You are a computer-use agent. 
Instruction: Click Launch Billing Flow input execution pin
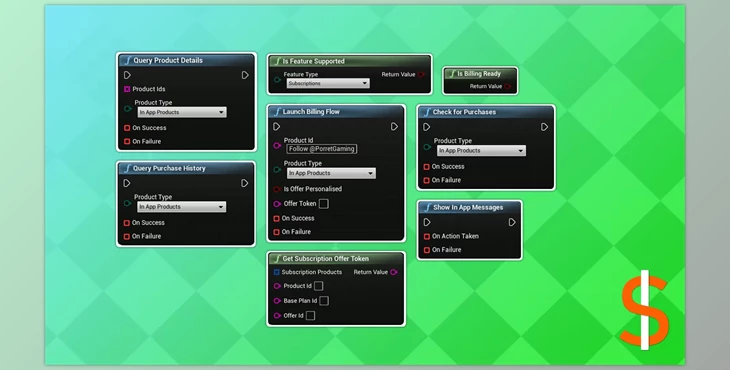pos(277,127)
